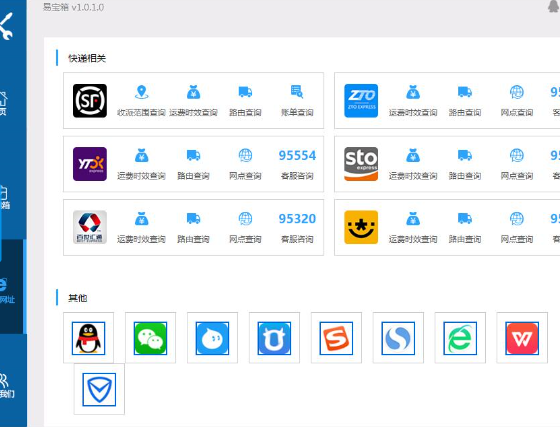Image resolution: width=560 pixels, height=427 pixels.
Task: Click 其他 section heading
Action: tap(78, 298)
